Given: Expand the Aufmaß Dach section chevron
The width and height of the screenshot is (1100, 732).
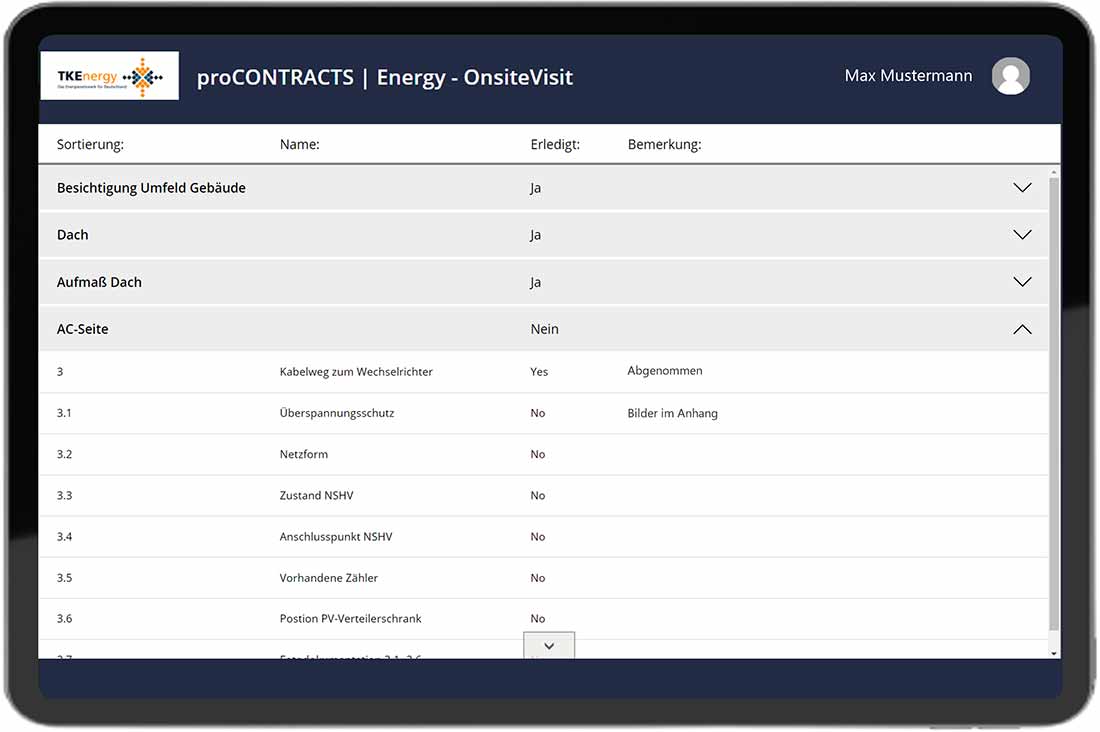Looking at the screenshot, I should point(1021,282).
